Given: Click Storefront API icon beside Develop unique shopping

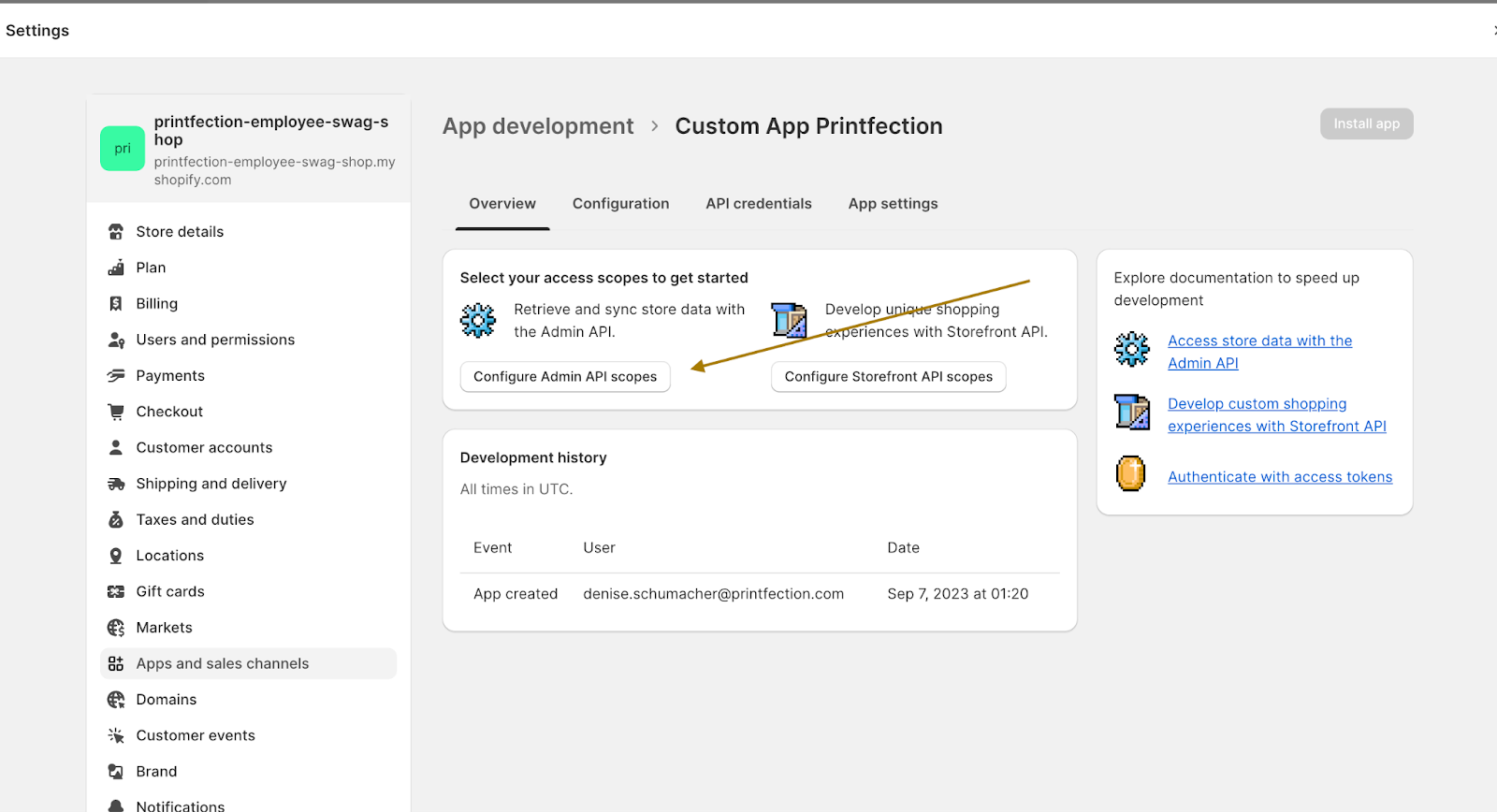Looking at the screenshot, I should coord(790,320).
